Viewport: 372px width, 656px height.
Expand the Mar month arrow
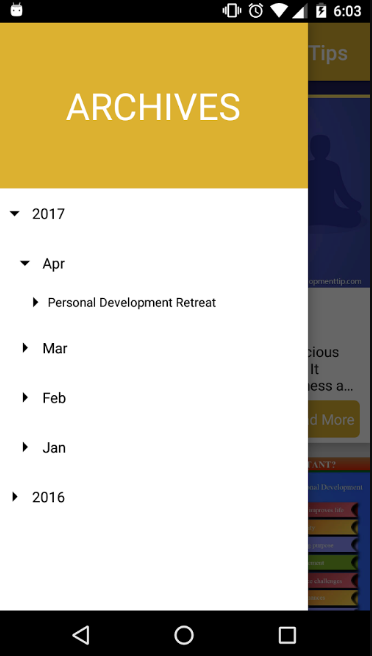25,348
